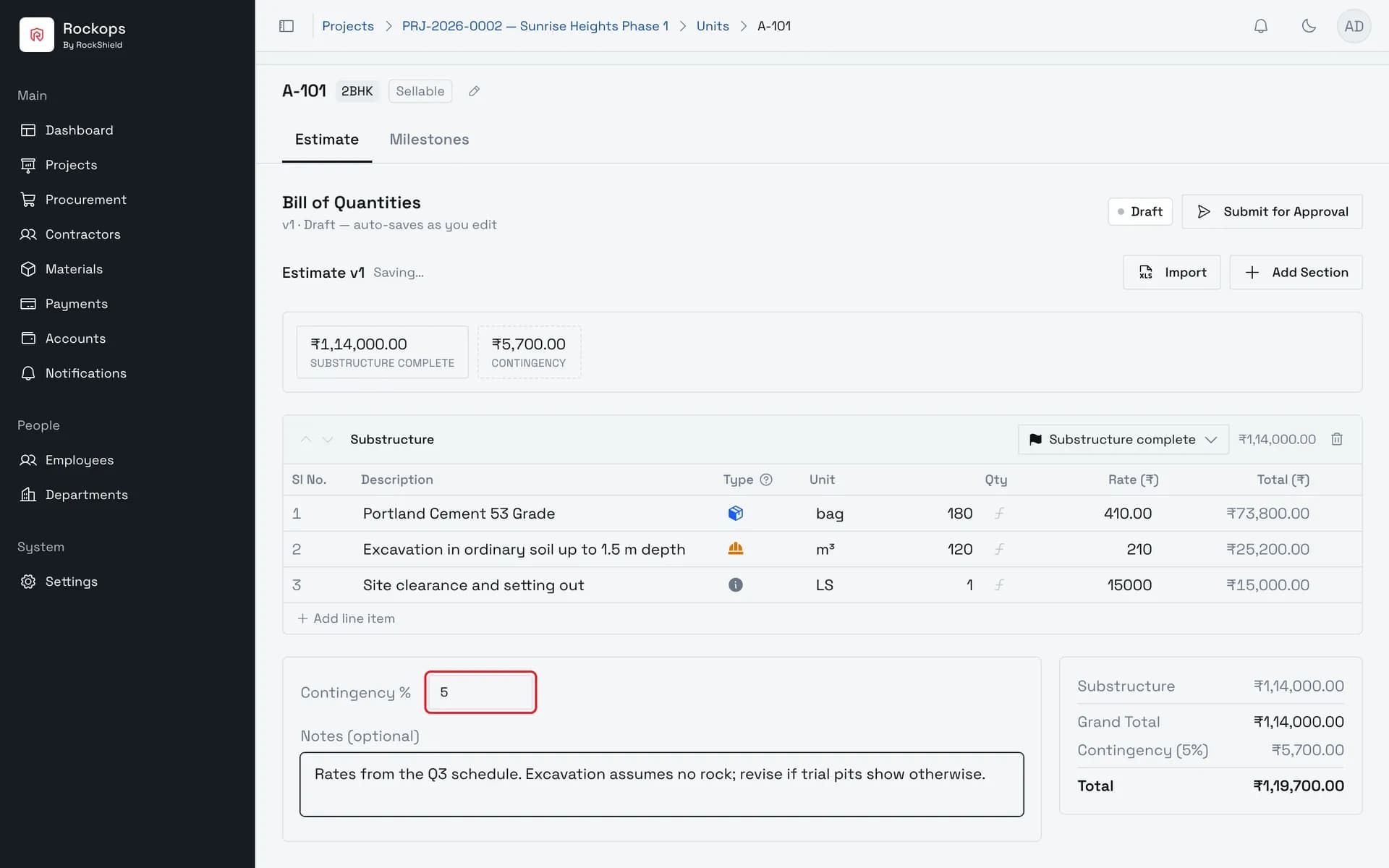Viewport: 1389px width, 868px height.
Task: Focus the Contingency % input field
Action: tap(480, 692)
